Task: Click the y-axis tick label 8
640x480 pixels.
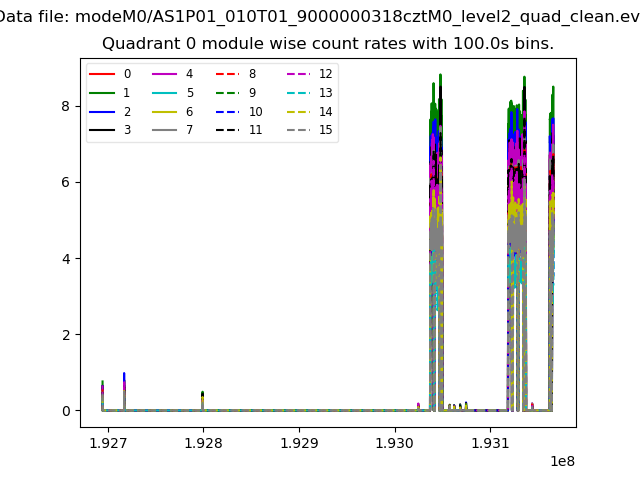Action: click(x=66, y=106)
